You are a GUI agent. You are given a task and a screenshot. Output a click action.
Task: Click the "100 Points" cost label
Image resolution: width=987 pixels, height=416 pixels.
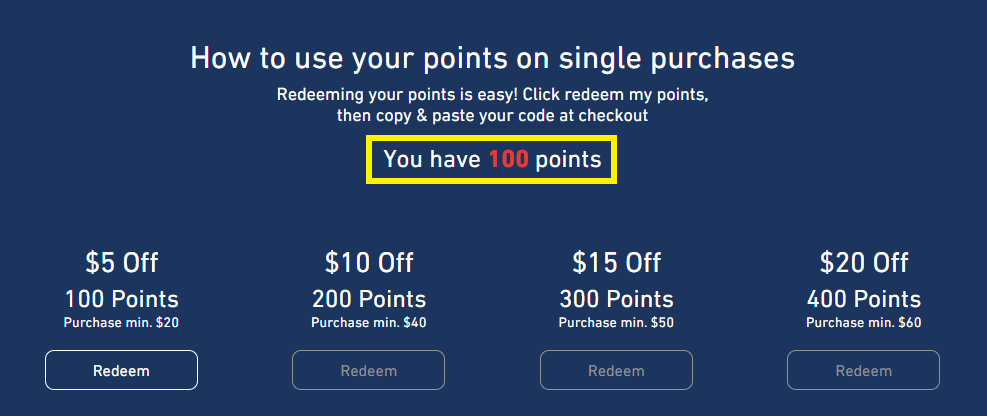pos(121,299)
